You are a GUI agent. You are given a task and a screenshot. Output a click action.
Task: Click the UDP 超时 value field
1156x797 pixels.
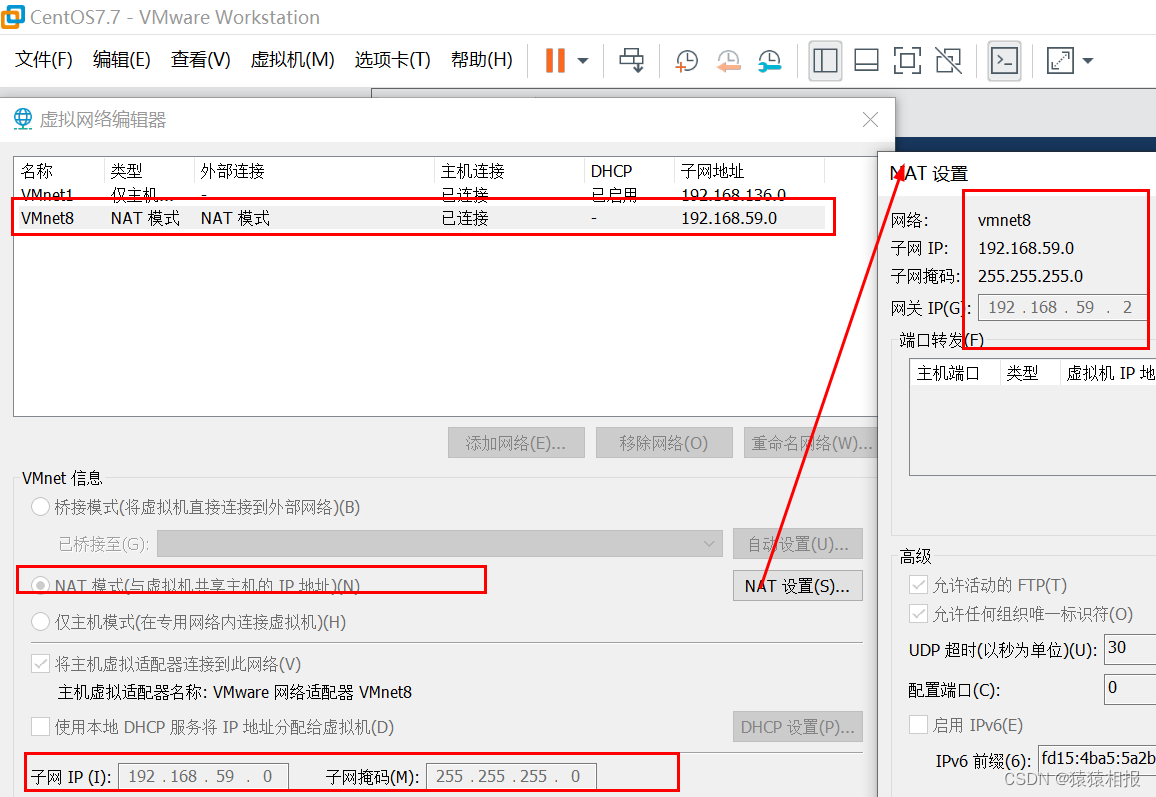[x=1130, y=649]
